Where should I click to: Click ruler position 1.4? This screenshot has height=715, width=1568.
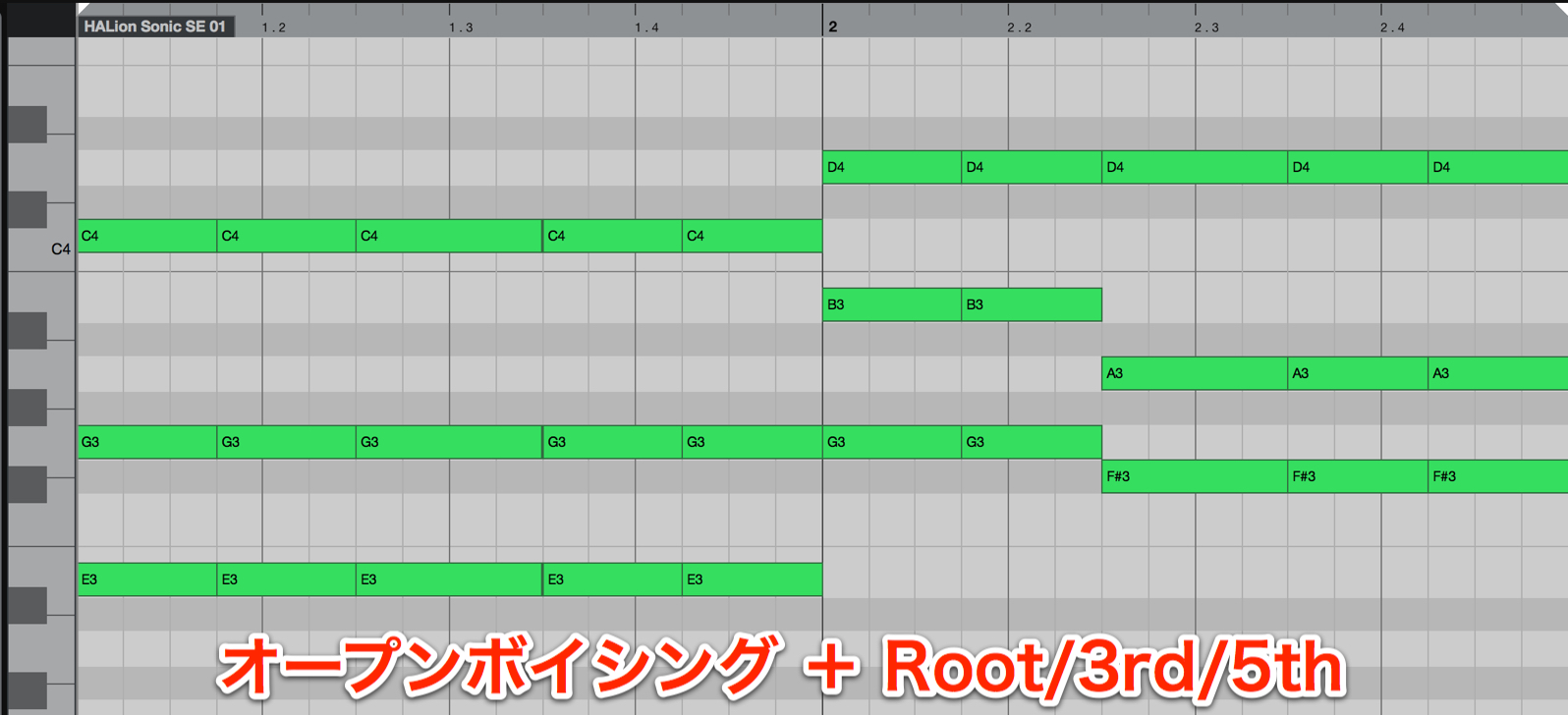pyautogui.click(x=646, y=27)
